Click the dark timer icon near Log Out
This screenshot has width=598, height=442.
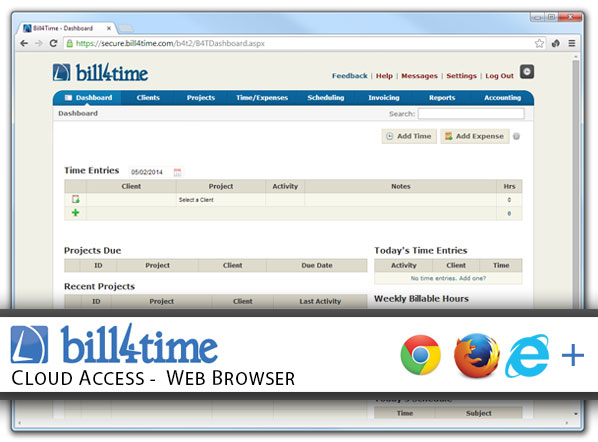click(527, 72)
